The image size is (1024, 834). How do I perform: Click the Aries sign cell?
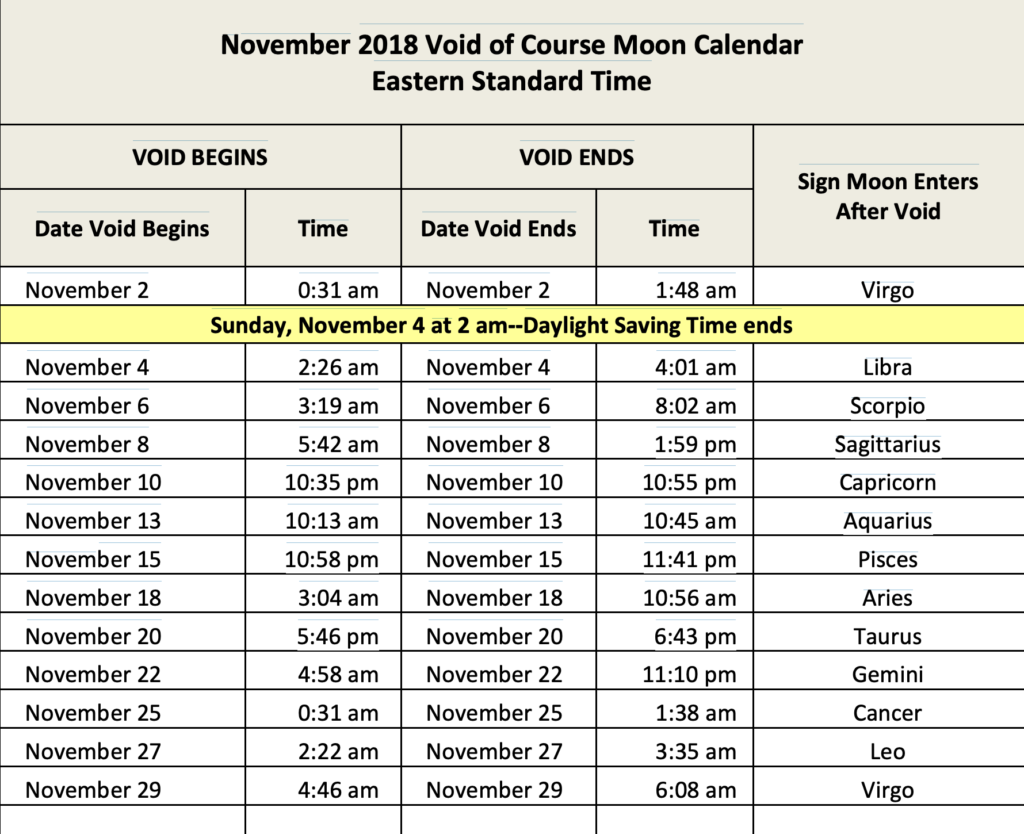click(x=888, y=598)
